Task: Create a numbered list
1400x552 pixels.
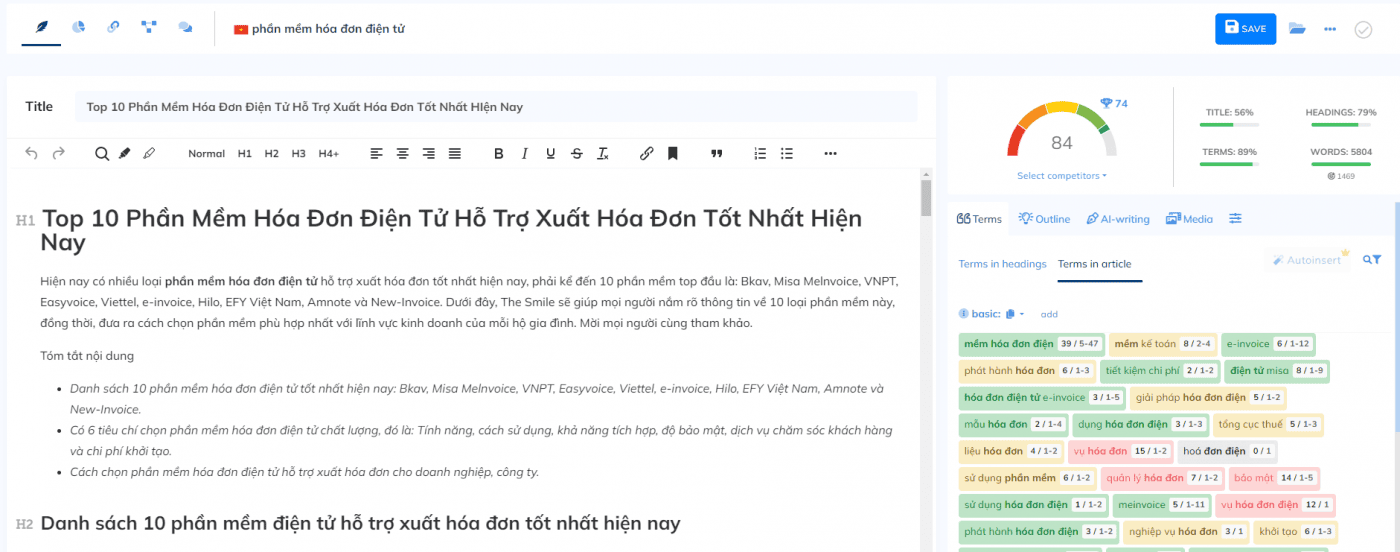Action: click(x=760, y=153)
